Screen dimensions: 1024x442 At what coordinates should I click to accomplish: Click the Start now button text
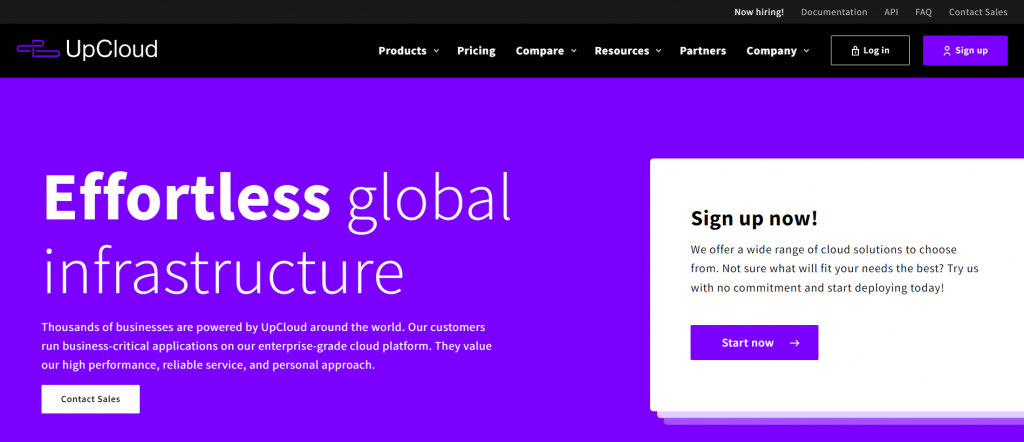(x=748, y=343)
